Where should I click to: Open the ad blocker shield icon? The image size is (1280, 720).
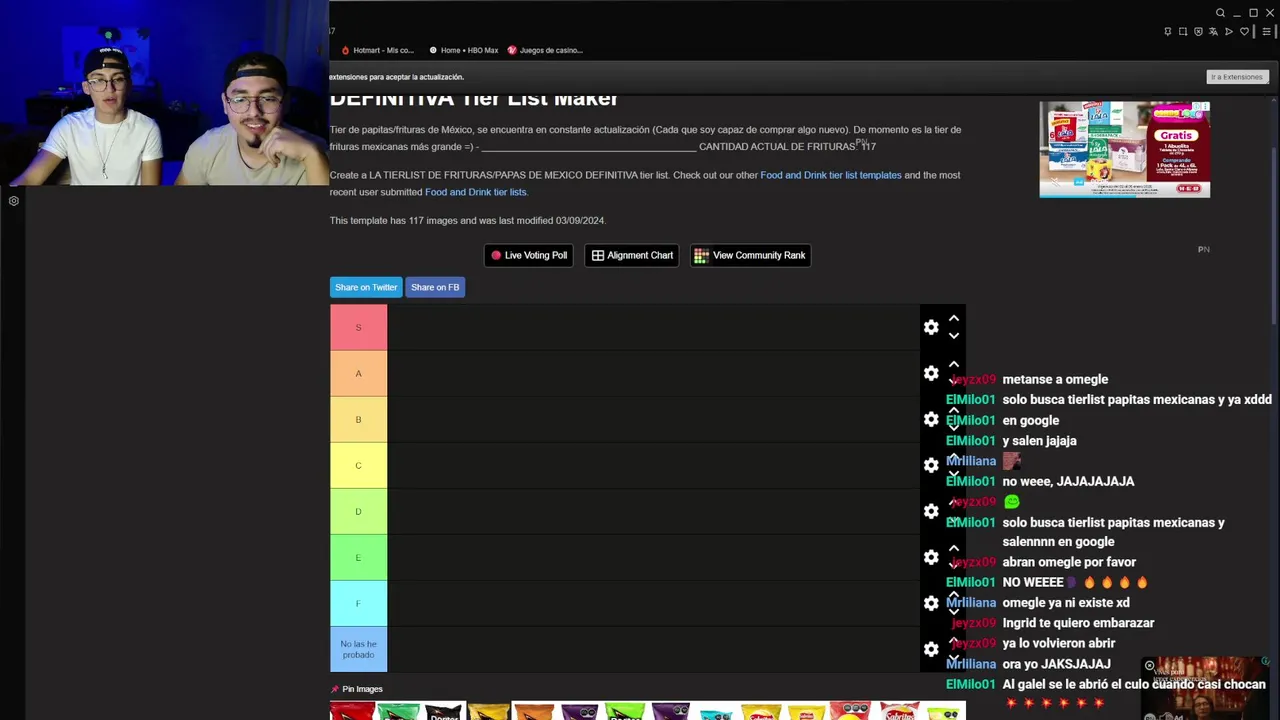[x=1198, y=32]
